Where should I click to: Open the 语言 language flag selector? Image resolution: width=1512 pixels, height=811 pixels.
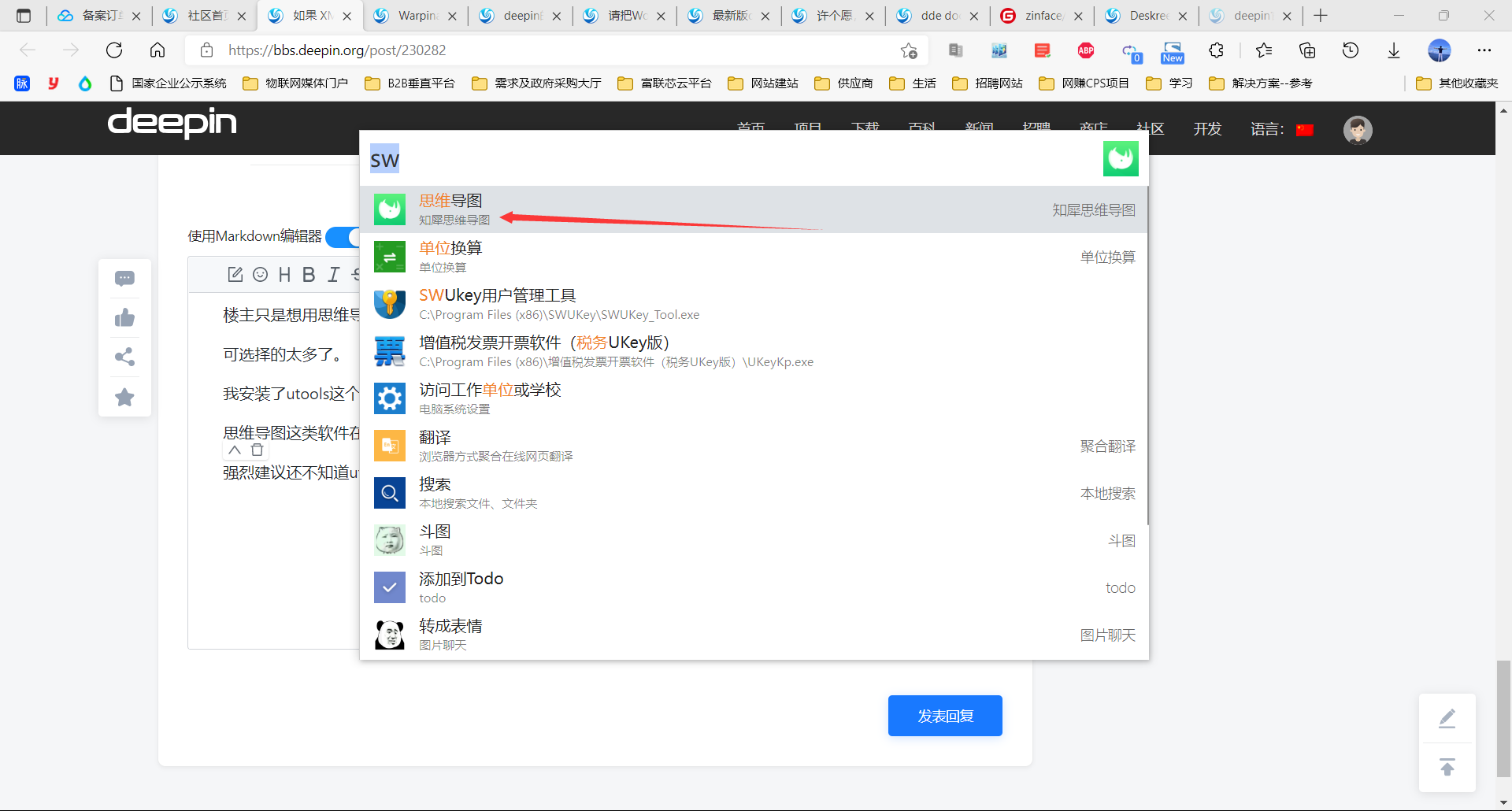[1305, 130]
